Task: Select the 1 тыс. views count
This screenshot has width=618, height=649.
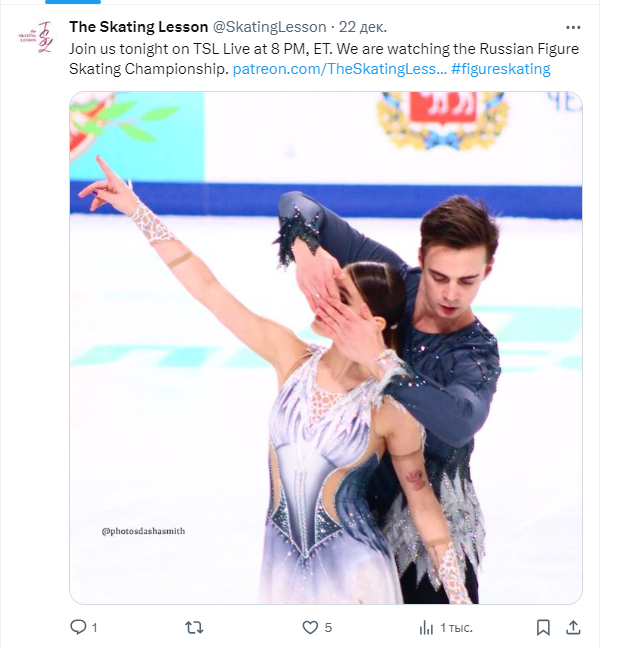Action: (x=456, y=628)
